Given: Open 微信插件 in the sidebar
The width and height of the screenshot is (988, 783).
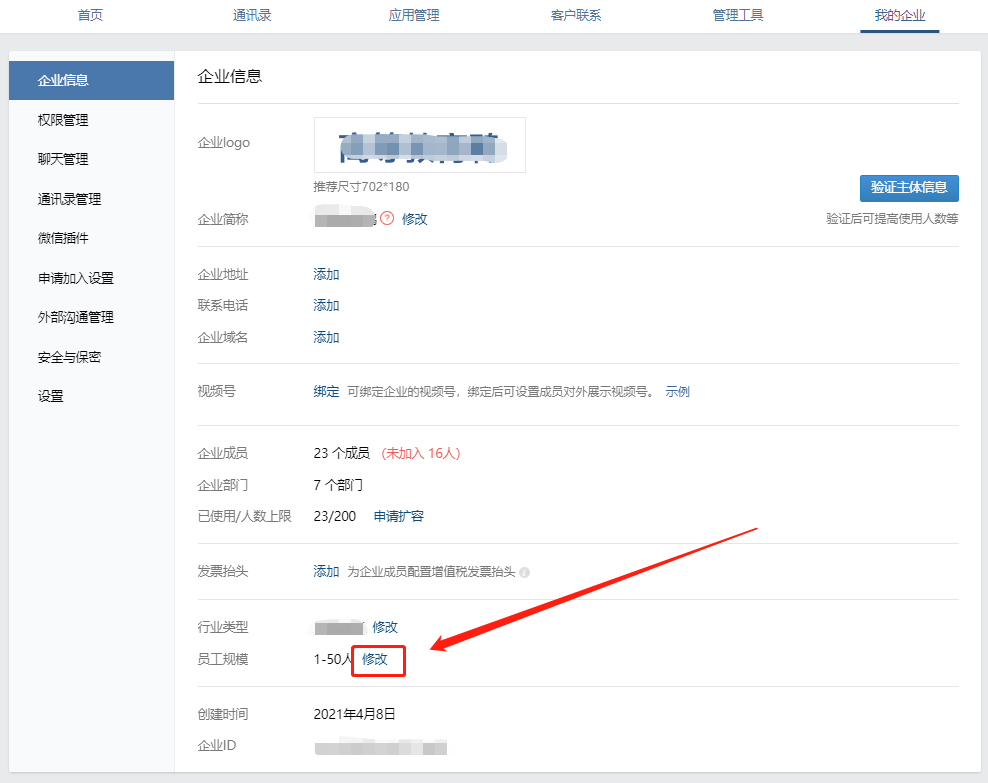Looking at the screenshot, I should click(63, 238).
